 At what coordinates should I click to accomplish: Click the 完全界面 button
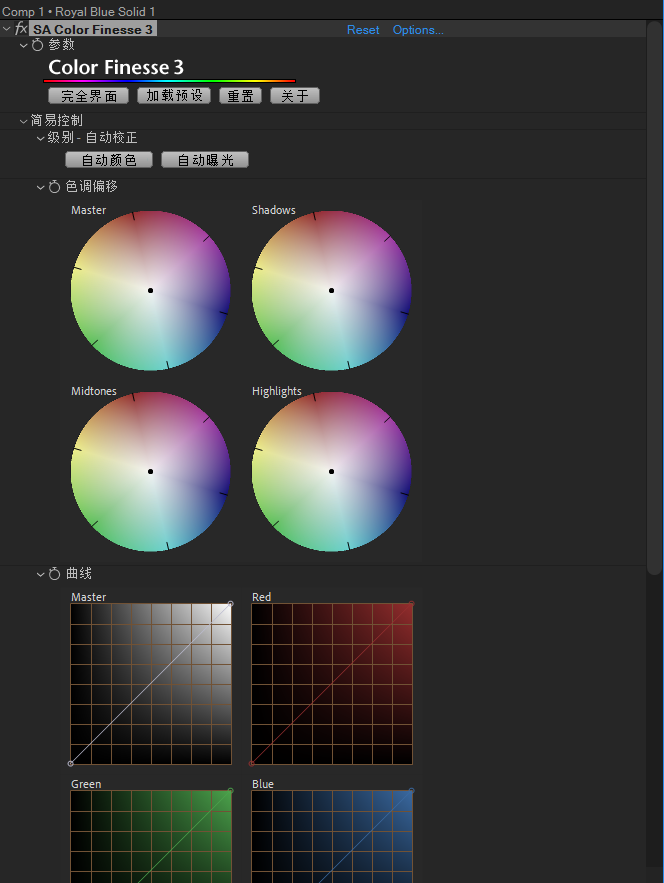88,96
